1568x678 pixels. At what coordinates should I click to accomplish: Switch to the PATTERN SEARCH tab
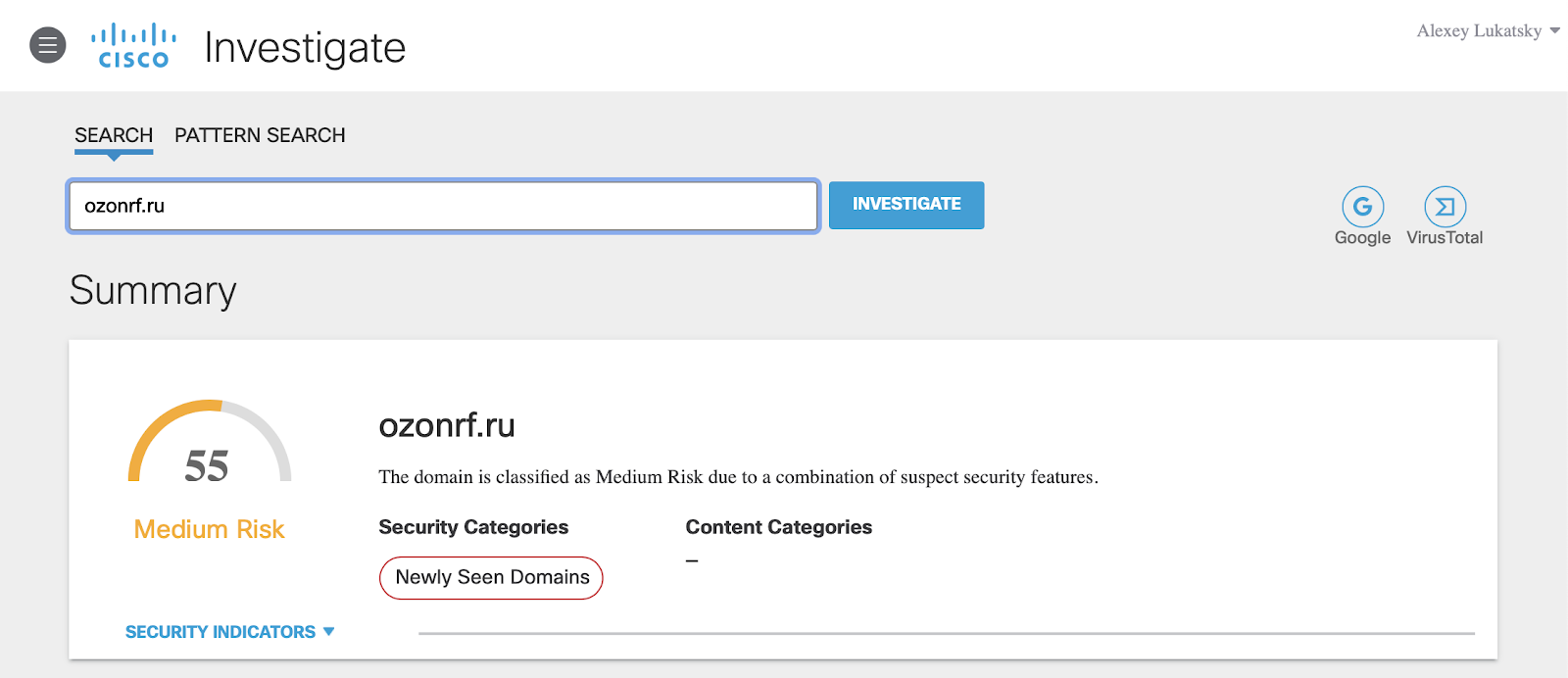260,135
